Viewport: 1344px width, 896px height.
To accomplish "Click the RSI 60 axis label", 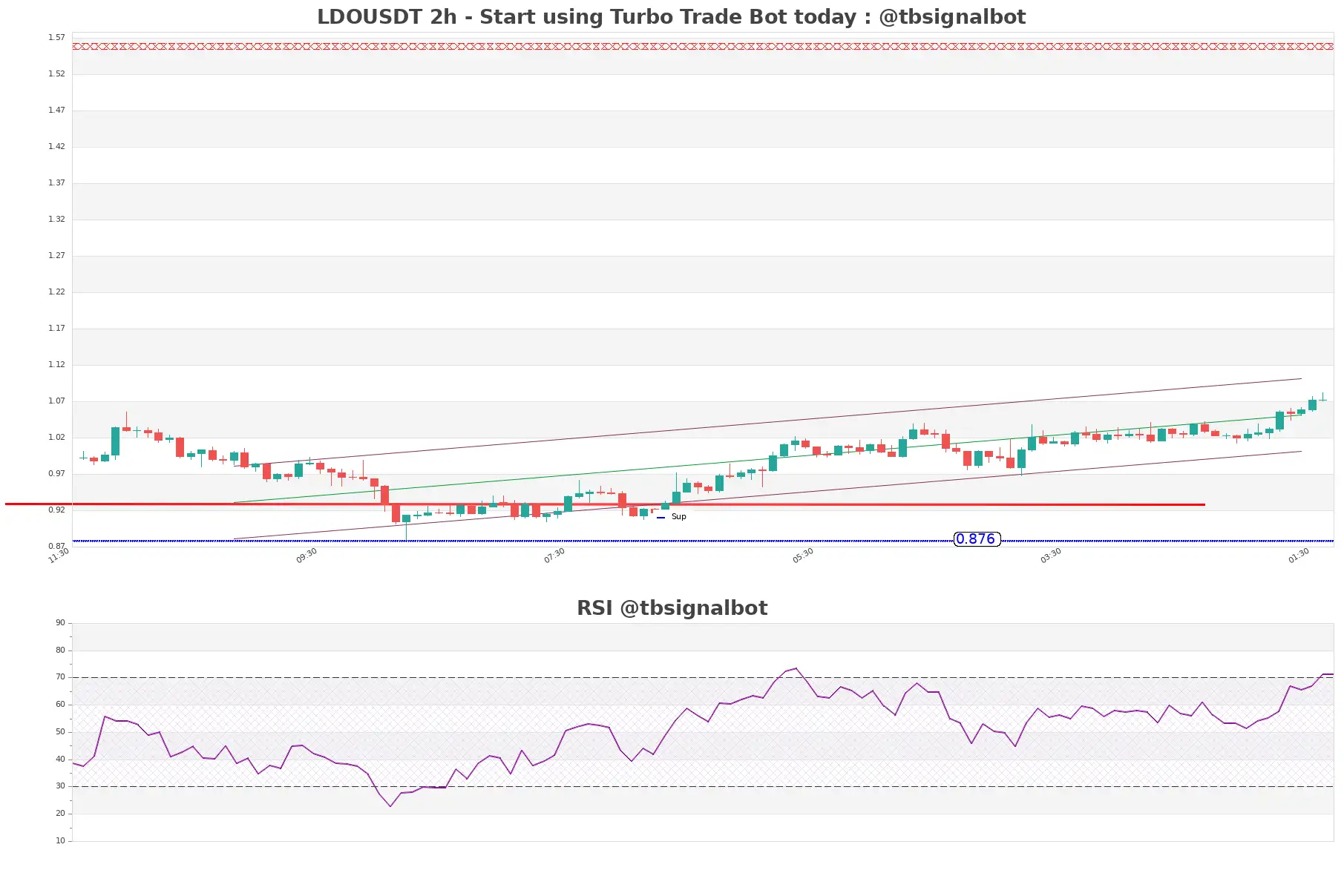I will coord(60,705).
